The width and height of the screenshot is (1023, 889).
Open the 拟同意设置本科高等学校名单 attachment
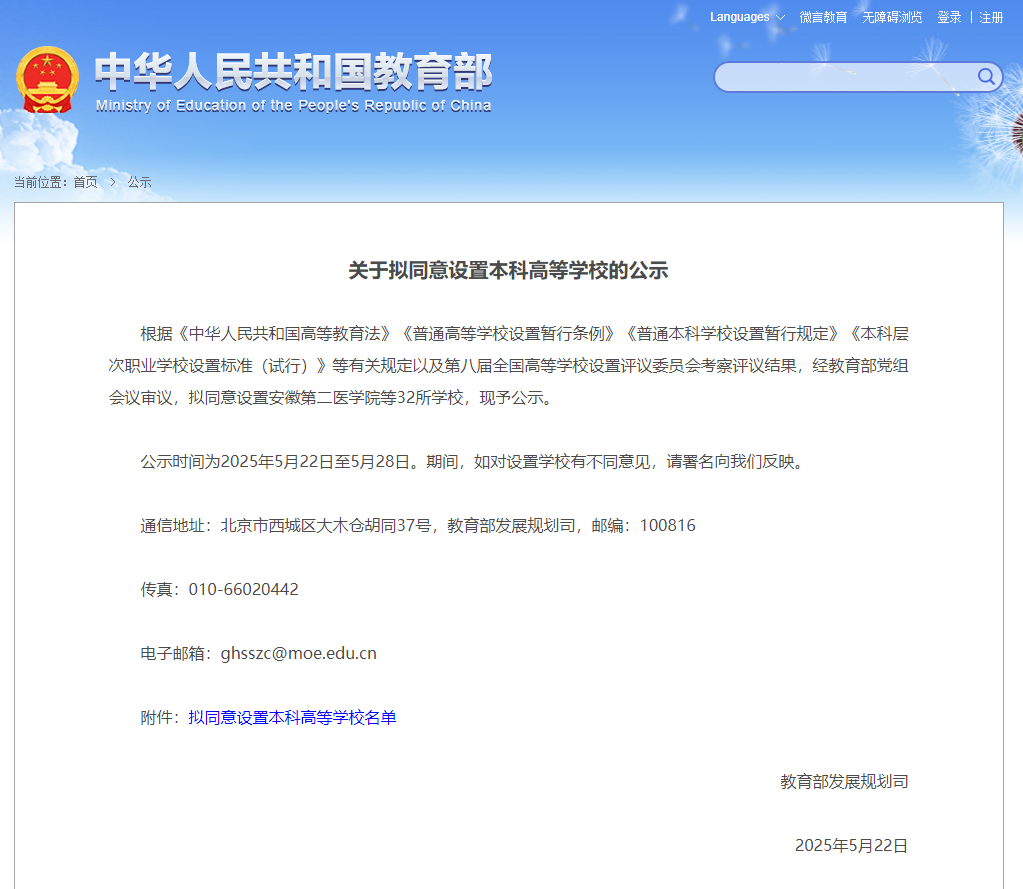(x=293, y=717)
